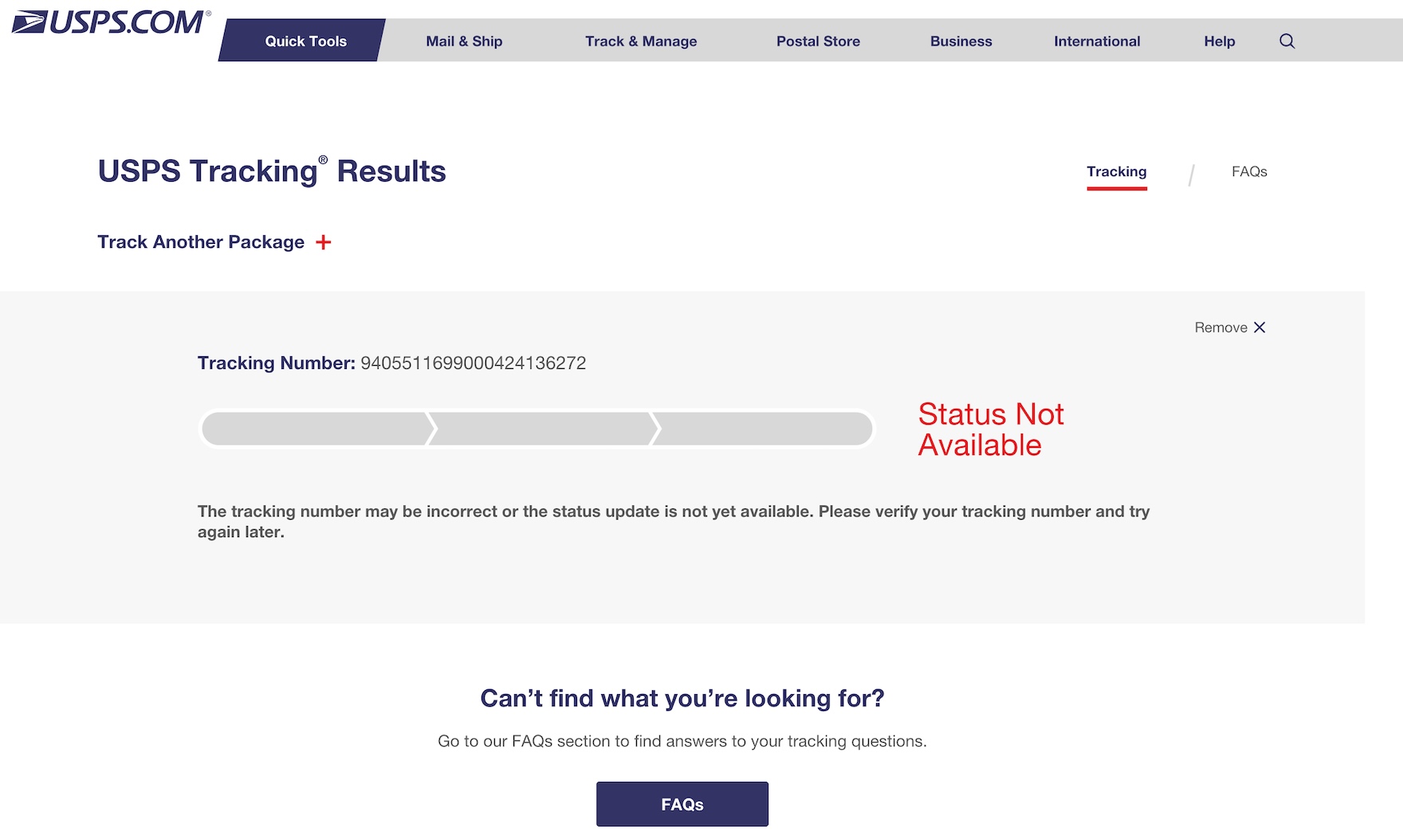Click the tracking number 9405511699000424136272
This screenshot has height=840, width=1403.
474,363
